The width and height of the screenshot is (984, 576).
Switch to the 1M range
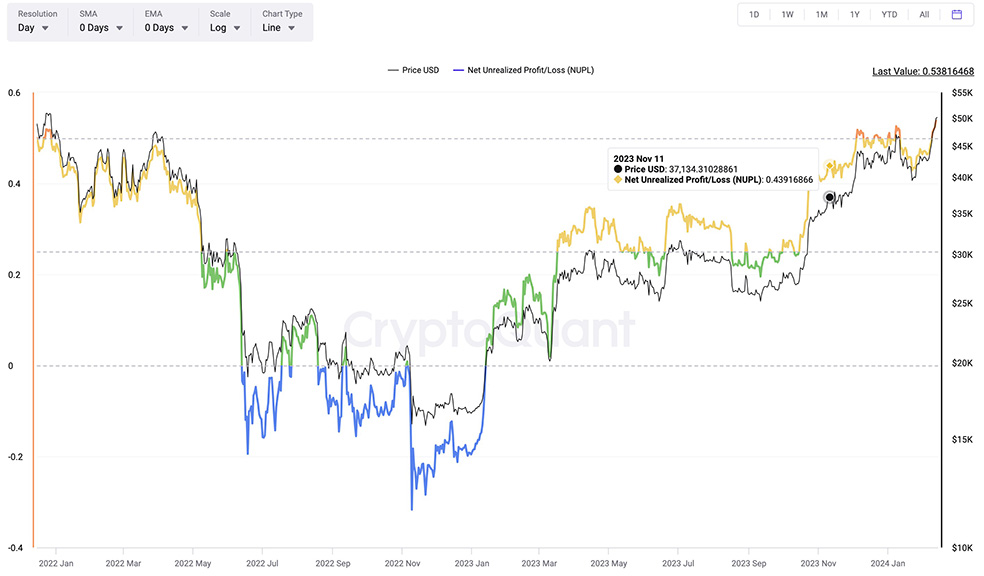coord(821,15)
